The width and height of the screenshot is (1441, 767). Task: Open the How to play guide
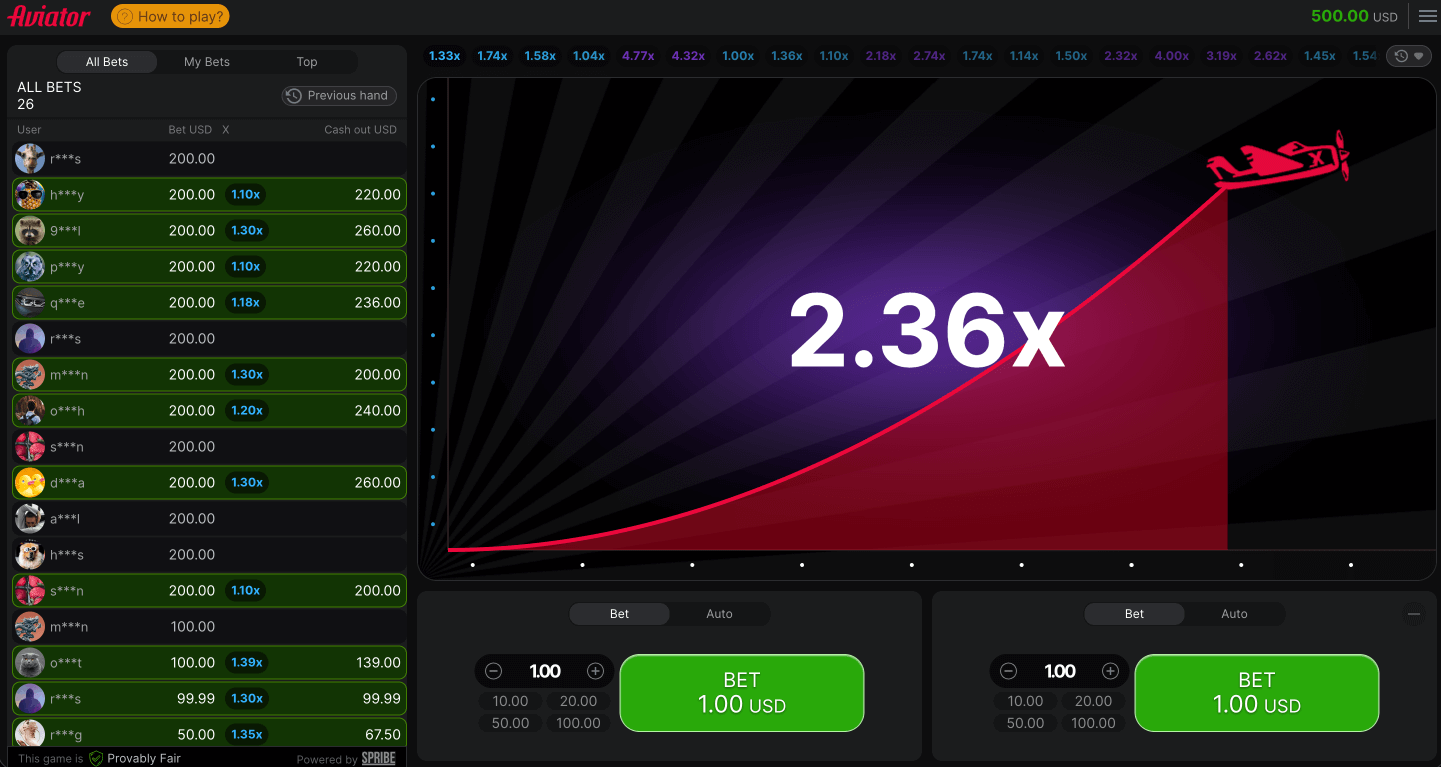click(x=170, y=16)
